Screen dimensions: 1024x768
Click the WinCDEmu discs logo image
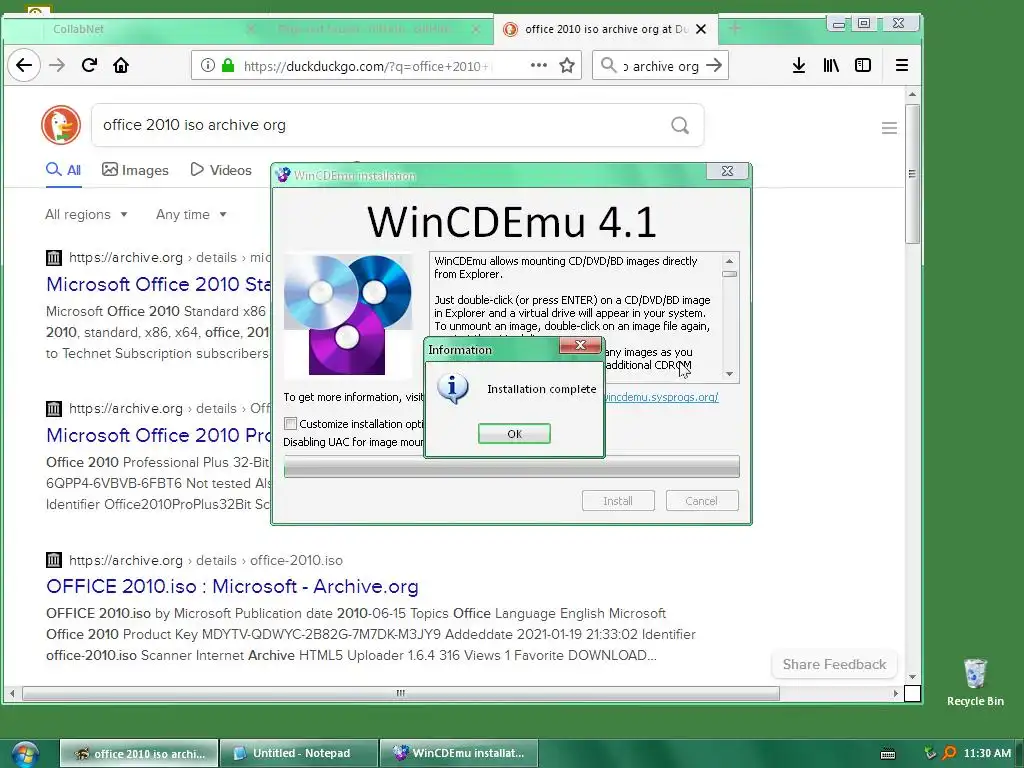347,315
